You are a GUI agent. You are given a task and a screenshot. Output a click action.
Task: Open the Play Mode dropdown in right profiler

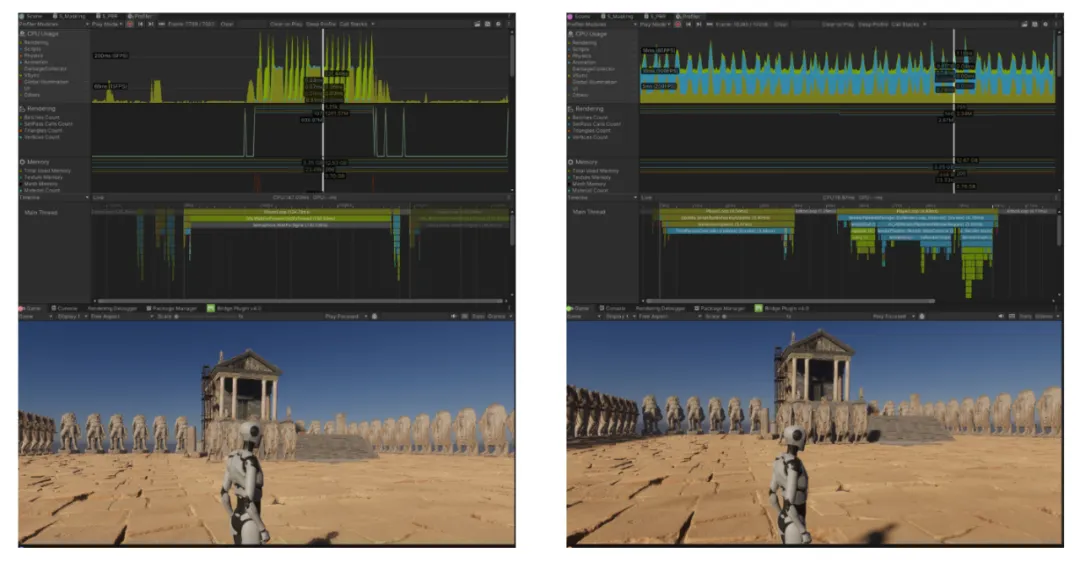[652, 24]
